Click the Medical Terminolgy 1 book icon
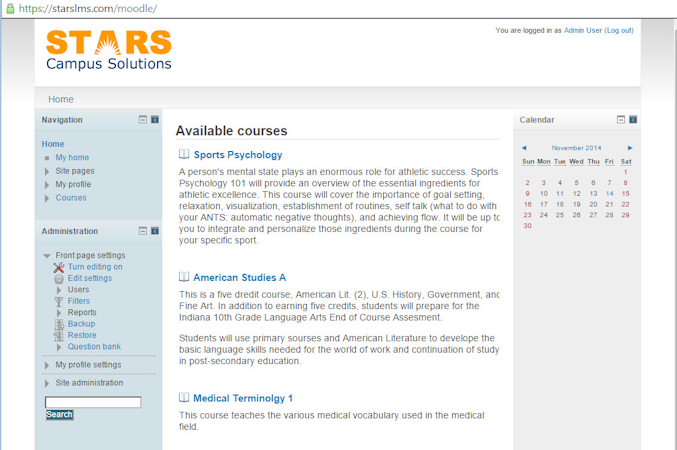This screenshot has height=450, width=677. [x=184, y=397]
